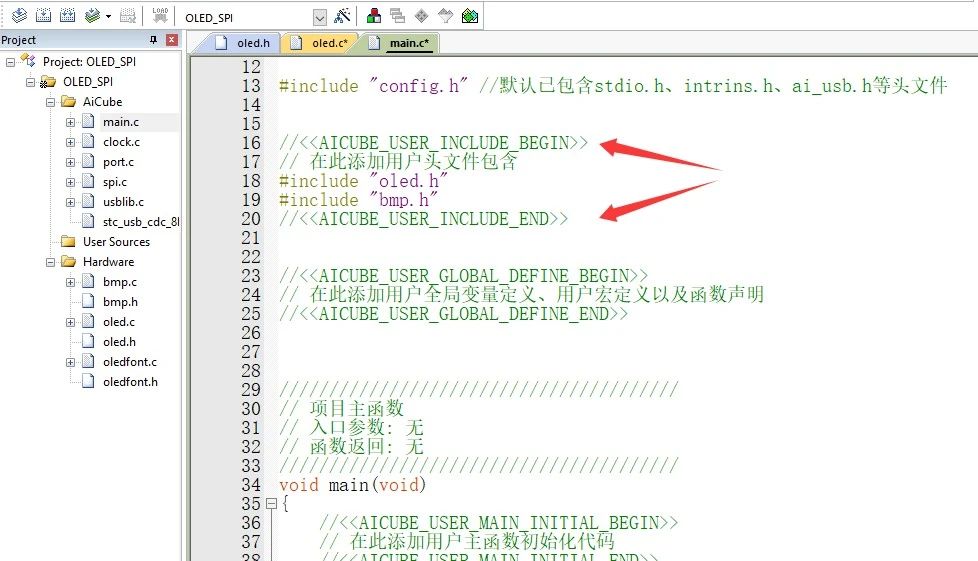Select the AiCube group label
This screenshot has height=561, width=978.
click(x=102, y=102)
